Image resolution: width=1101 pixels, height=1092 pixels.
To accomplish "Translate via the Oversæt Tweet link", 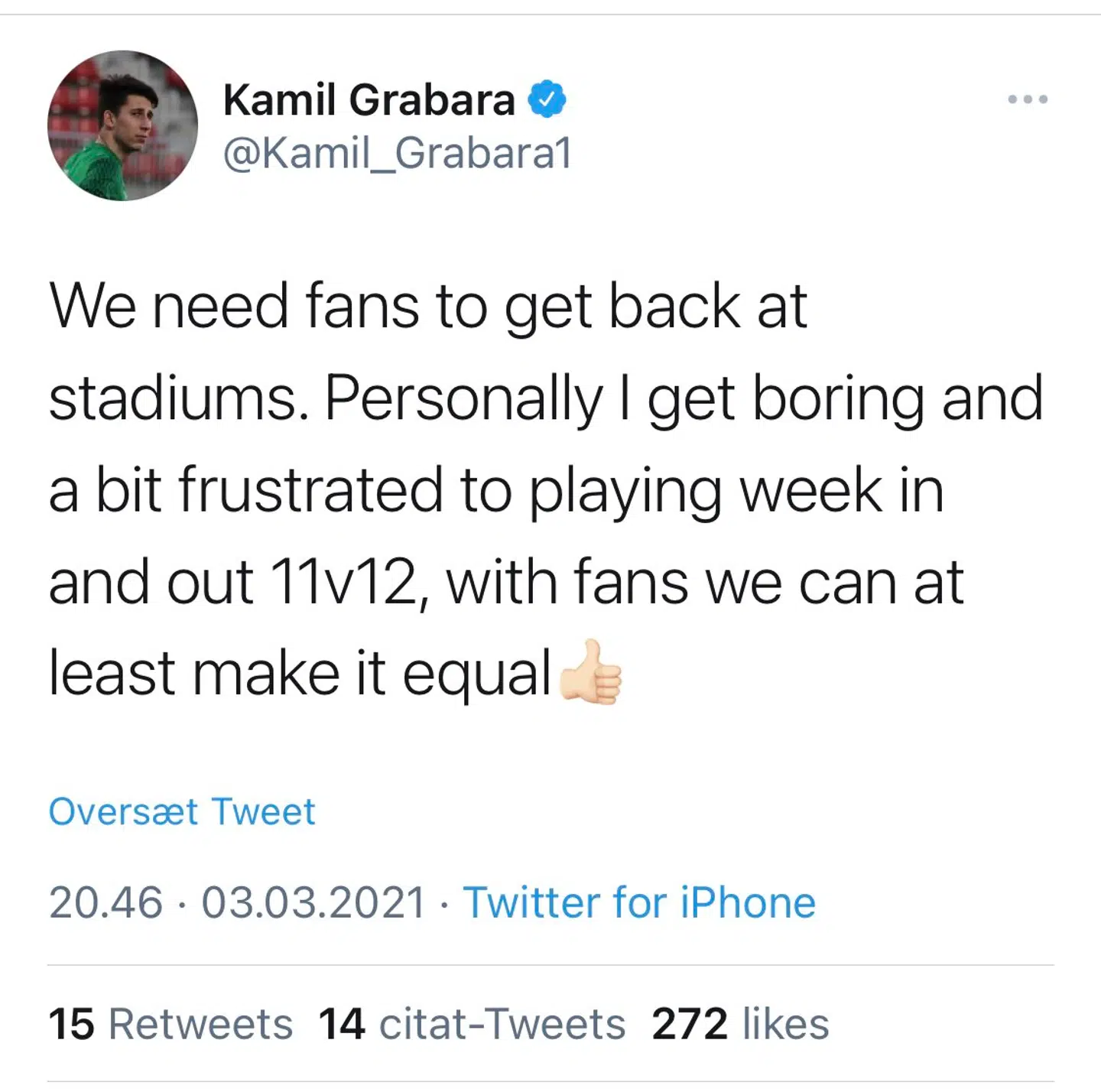I will [x=182, y=811].
